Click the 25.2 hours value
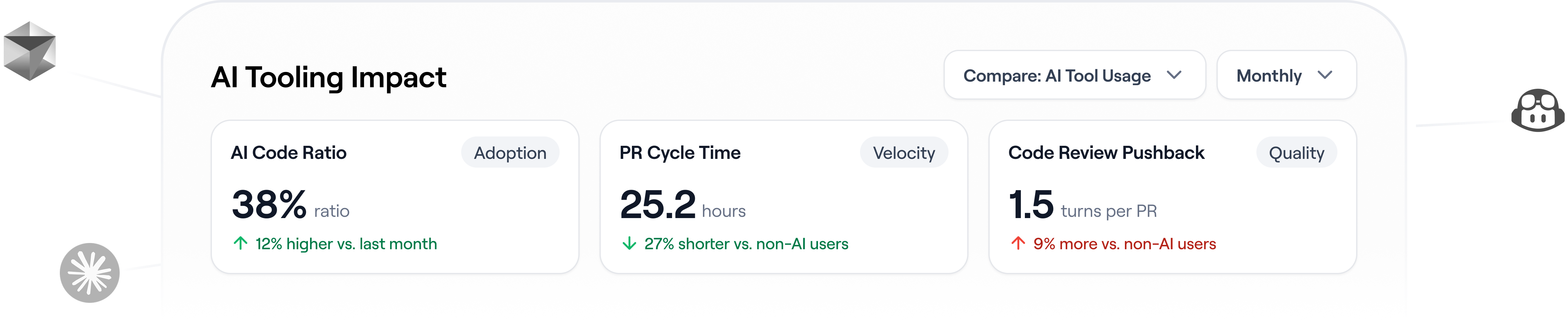 (682, 205)
